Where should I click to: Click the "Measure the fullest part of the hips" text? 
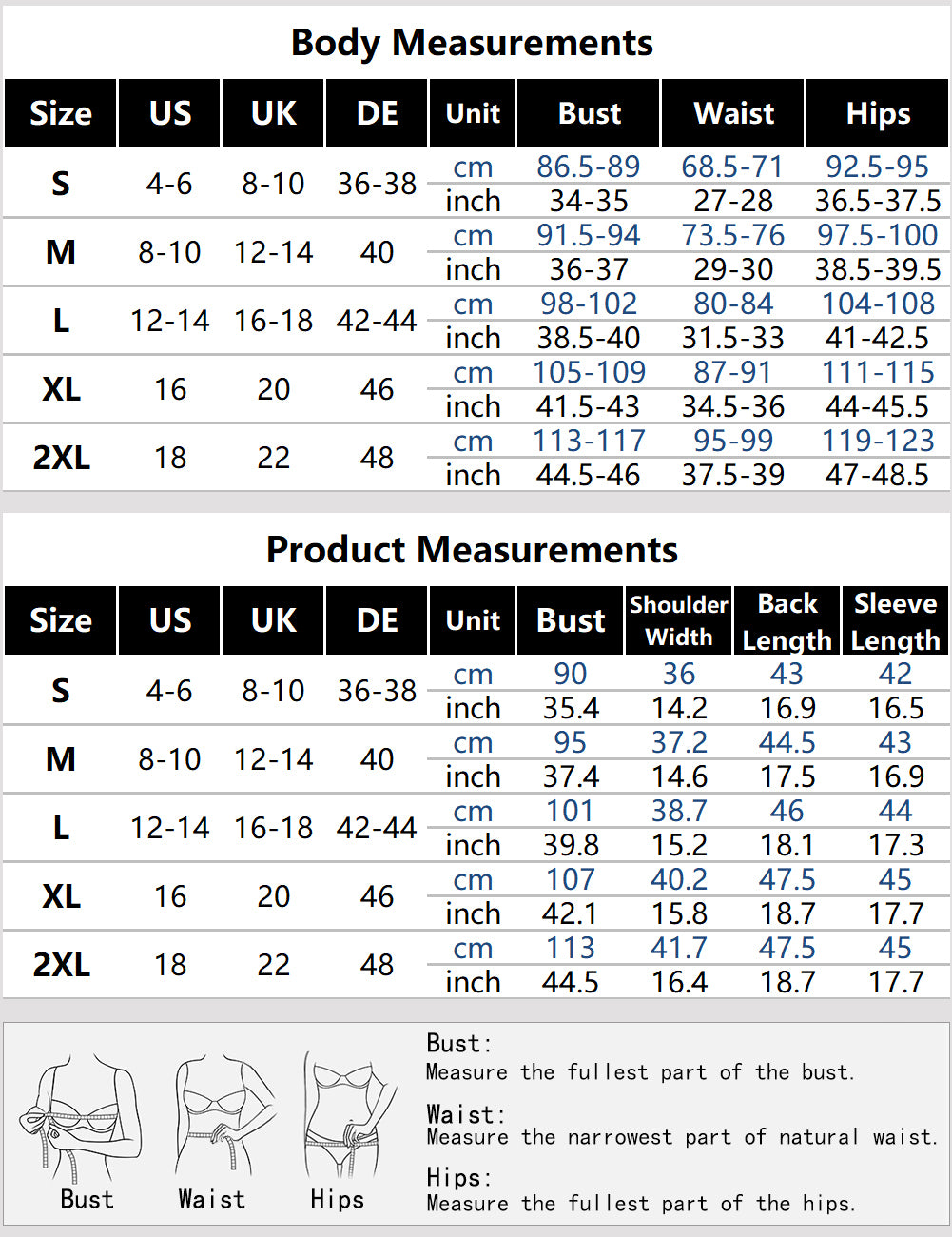pos(640,1204)
